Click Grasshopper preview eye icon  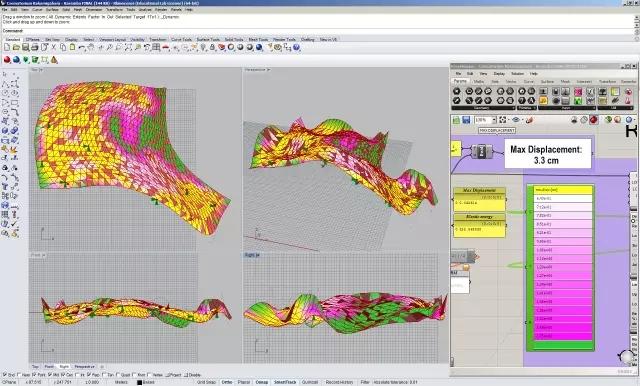click(516, 120)
